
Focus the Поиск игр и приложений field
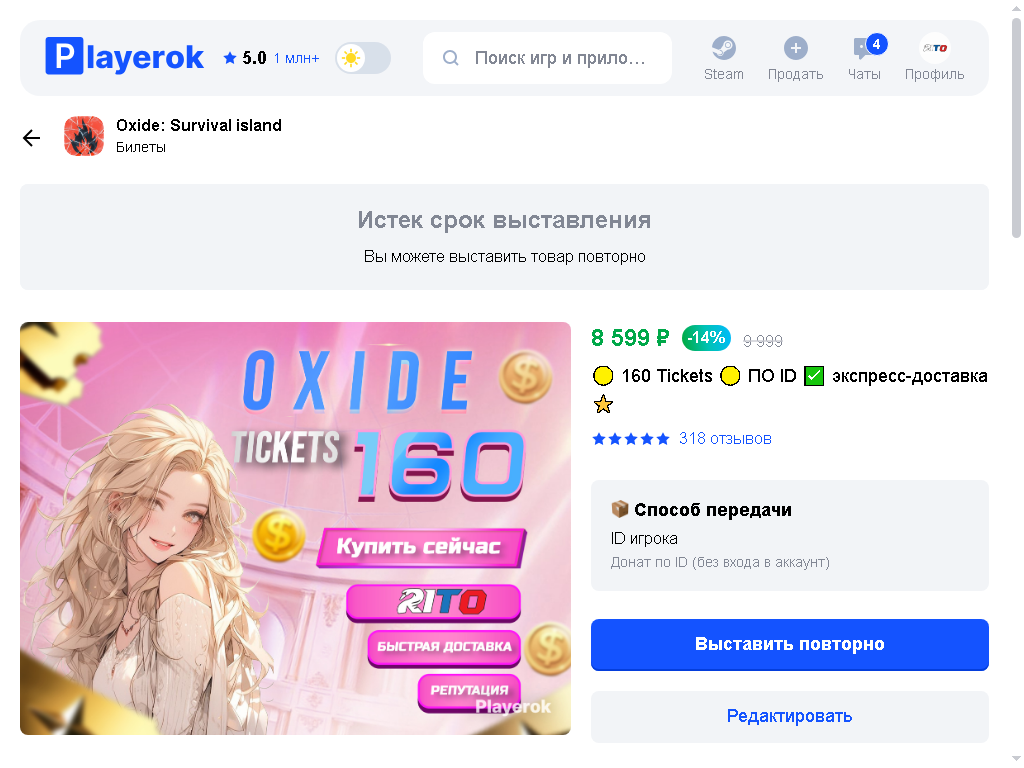coord(547,58)
